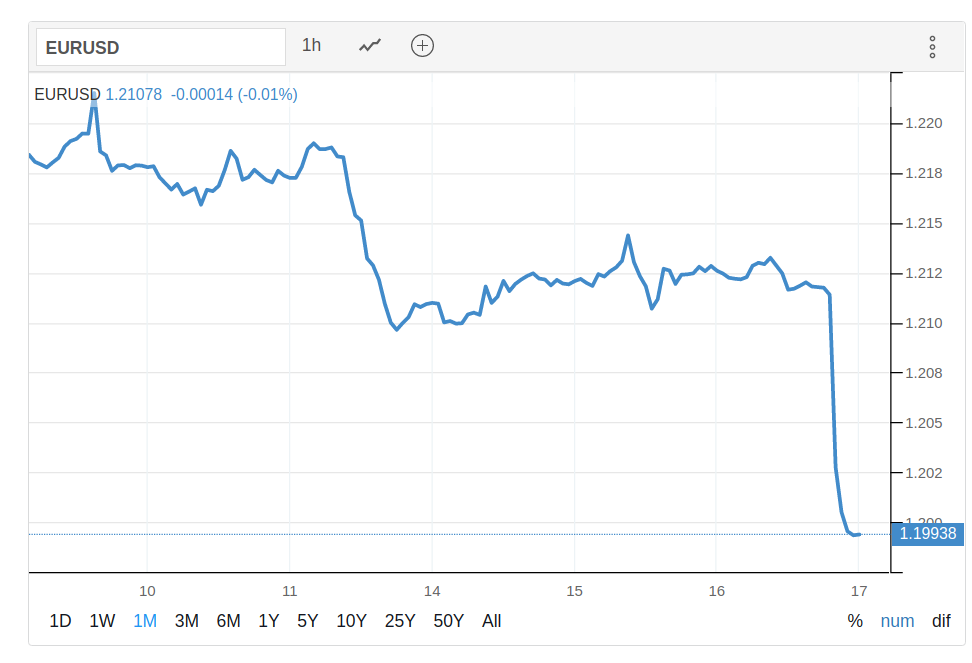
Task: Show the 10Y time range
Action: [351, 621]
